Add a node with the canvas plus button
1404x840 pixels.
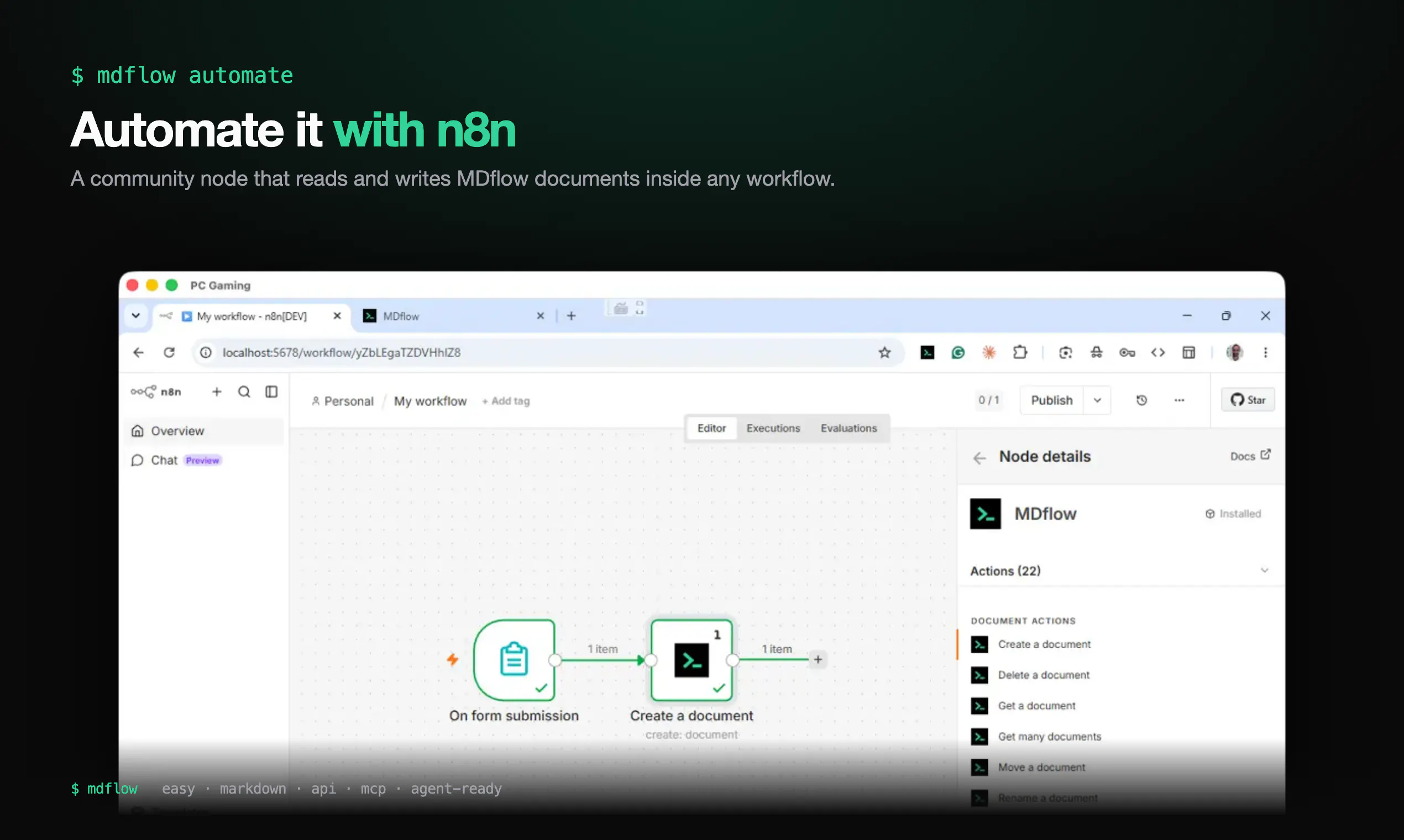818,659
